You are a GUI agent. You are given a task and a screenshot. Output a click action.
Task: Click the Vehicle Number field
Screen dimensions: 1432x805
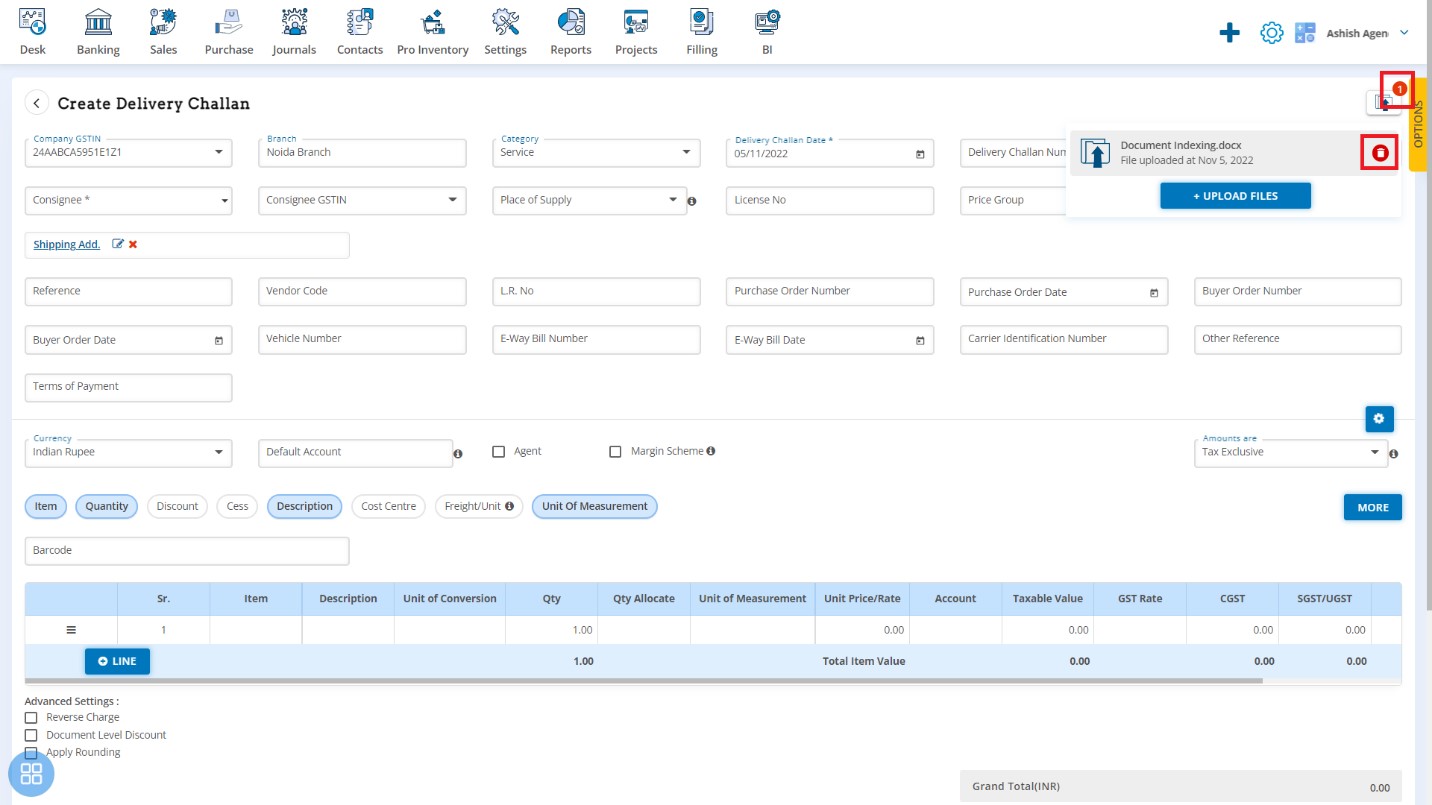click(x=362, y=339)
